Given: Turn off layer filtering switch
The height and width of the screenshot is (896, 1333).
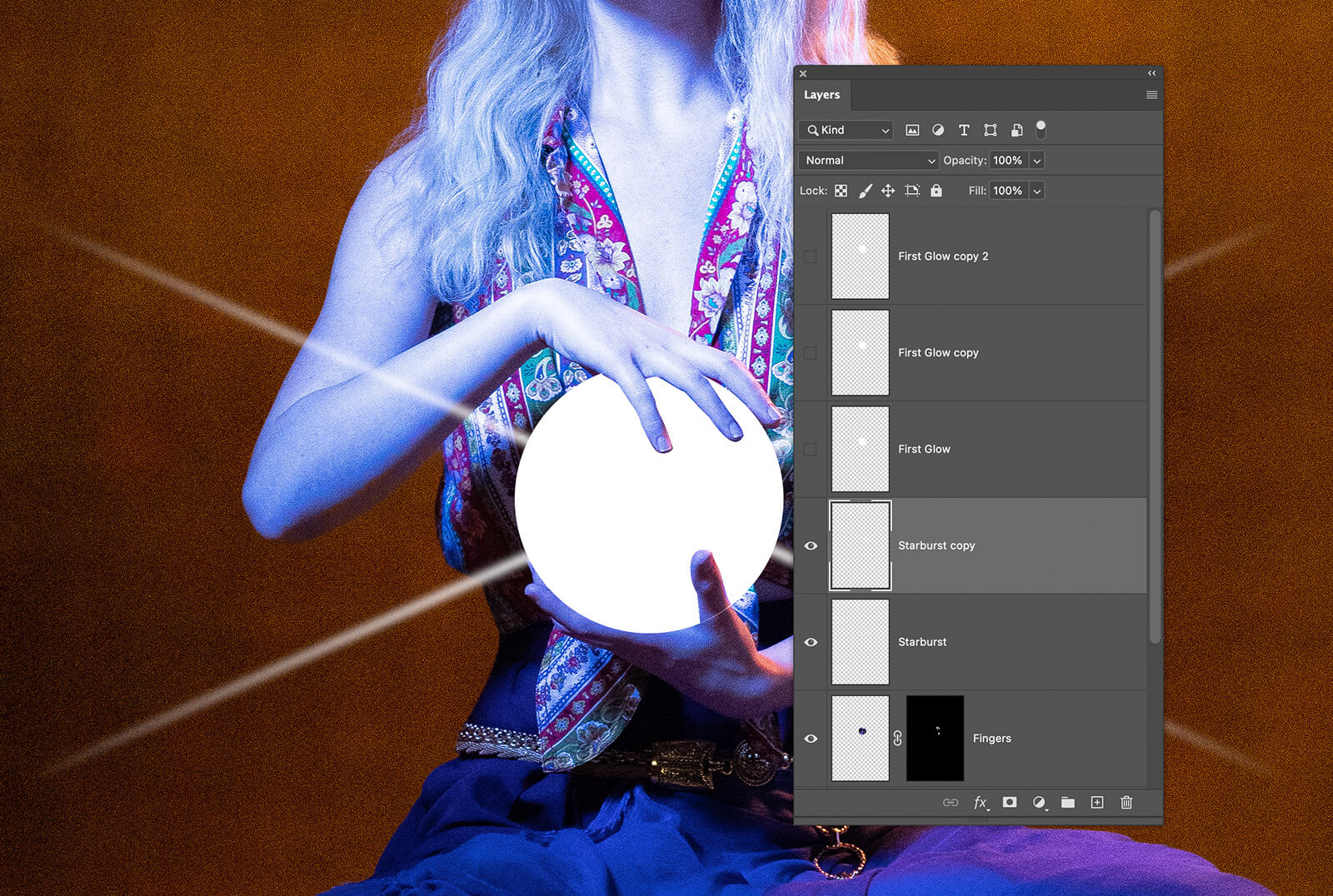Looking at the screenshot, I should (x=1041, y=129).
